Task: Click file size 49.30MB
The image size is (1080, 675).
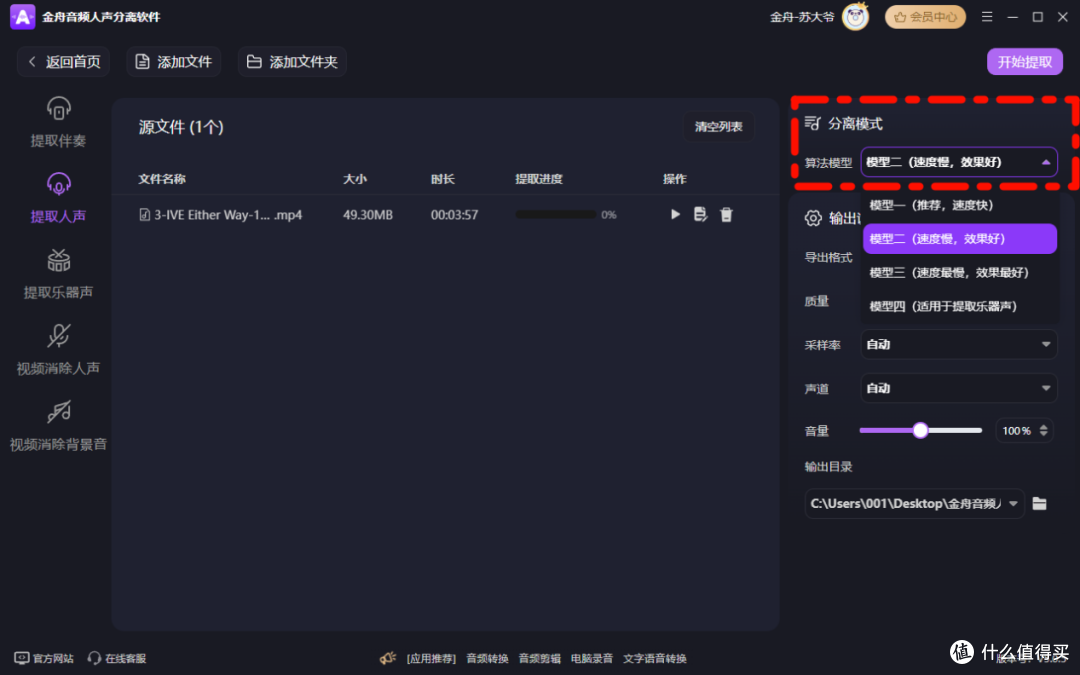Action: pyautogui.click(x=368, y=215)
